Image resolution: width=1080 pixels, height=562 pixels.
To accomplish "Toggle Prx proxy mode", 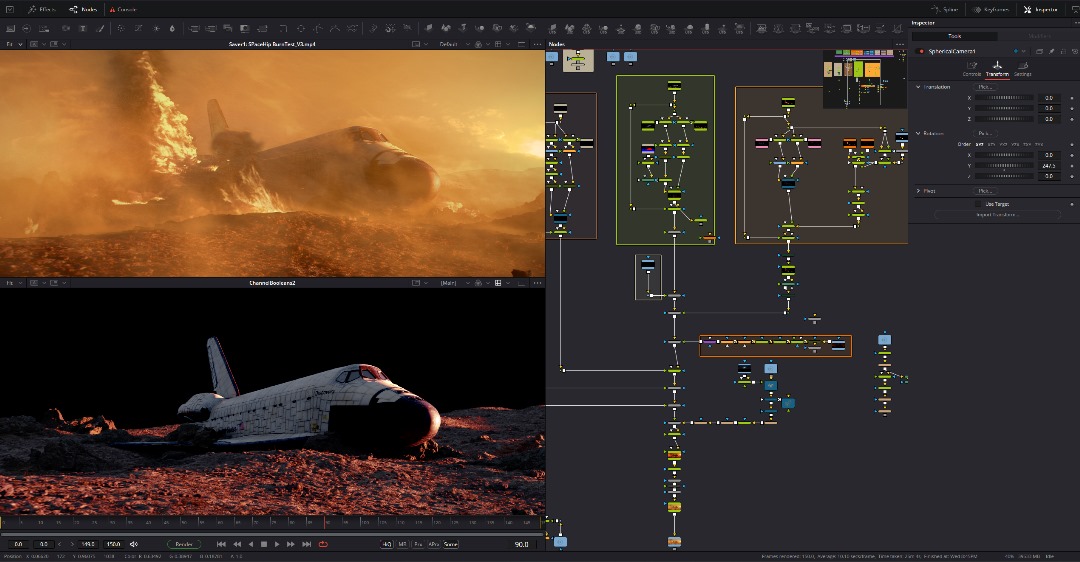I will (x=418, y=544).
